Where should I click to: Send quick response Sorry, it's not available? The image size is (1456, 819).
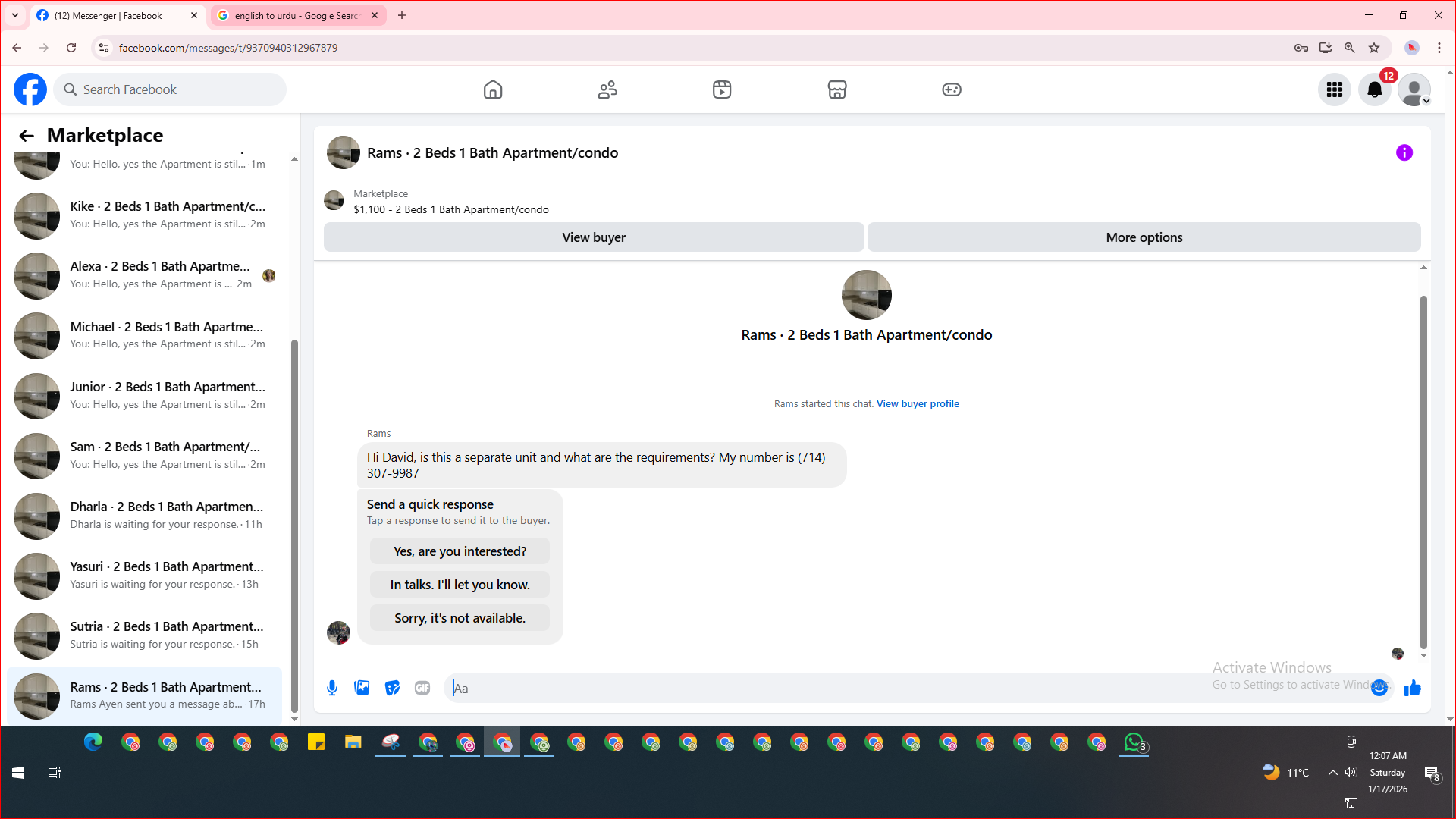(460, 618)
